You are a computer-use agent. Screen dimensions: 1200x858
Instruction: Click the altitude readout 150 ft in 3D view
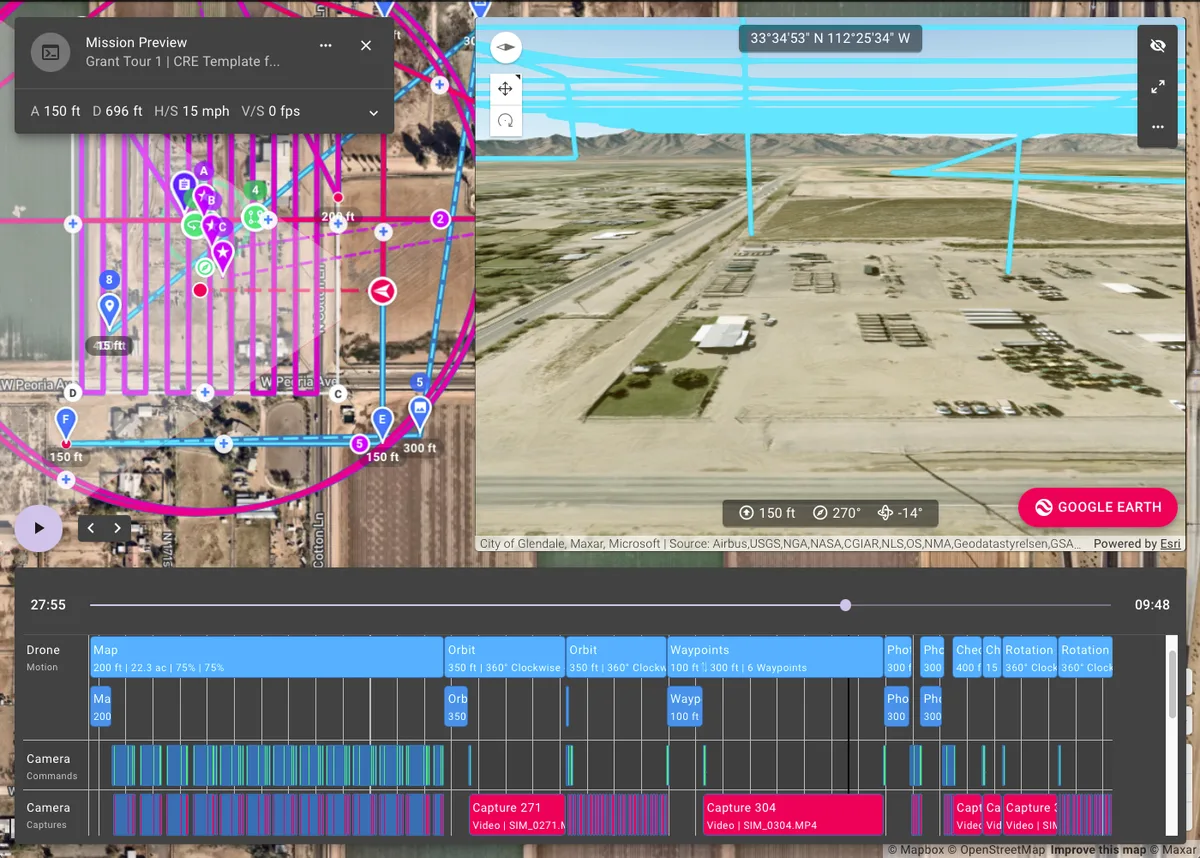(768, 513)
